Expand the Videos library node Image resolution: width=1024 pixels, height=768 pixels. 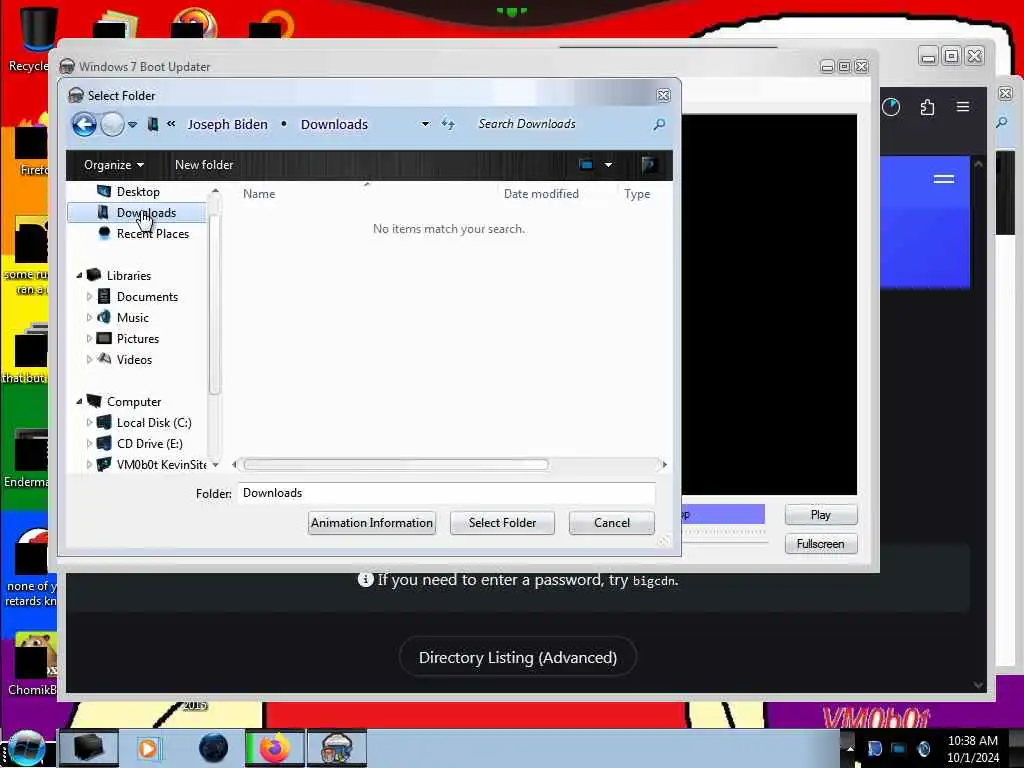pyautogui.click(x=89, y=359)
